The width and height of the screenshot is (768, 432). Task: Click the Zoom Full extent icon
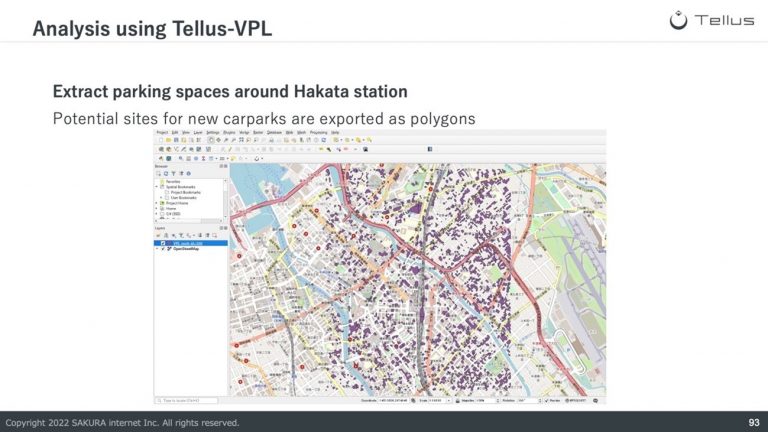tap(241, 140)
